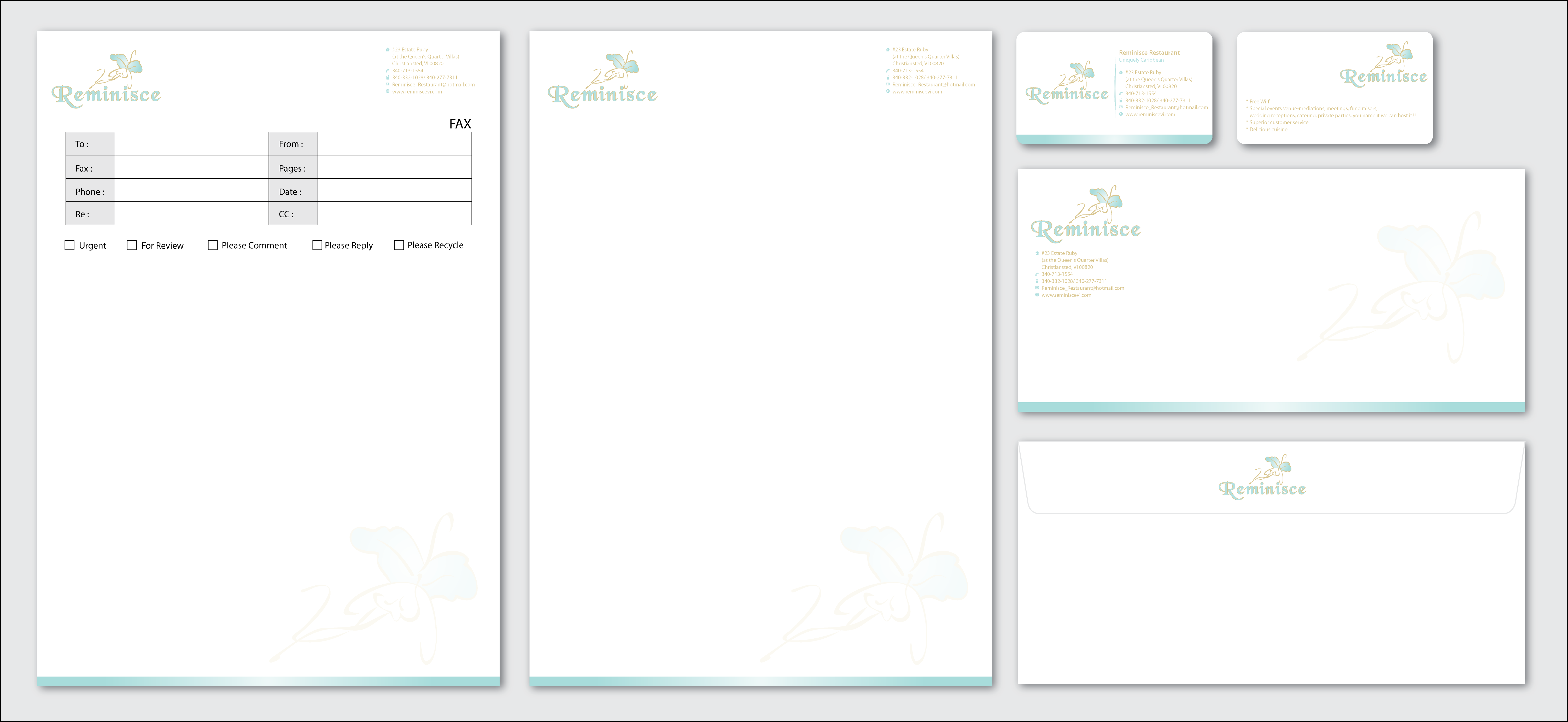The height and width of the screenshot is (722, 1568).
Task: Click the To field in fax table
Action: [192, 144]
